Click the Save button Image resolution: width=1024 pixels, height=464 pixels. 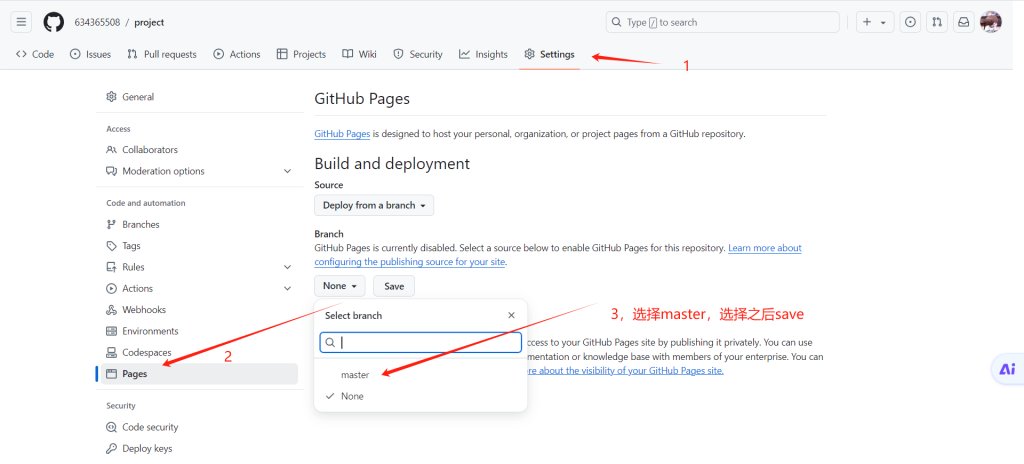(394, 286)
